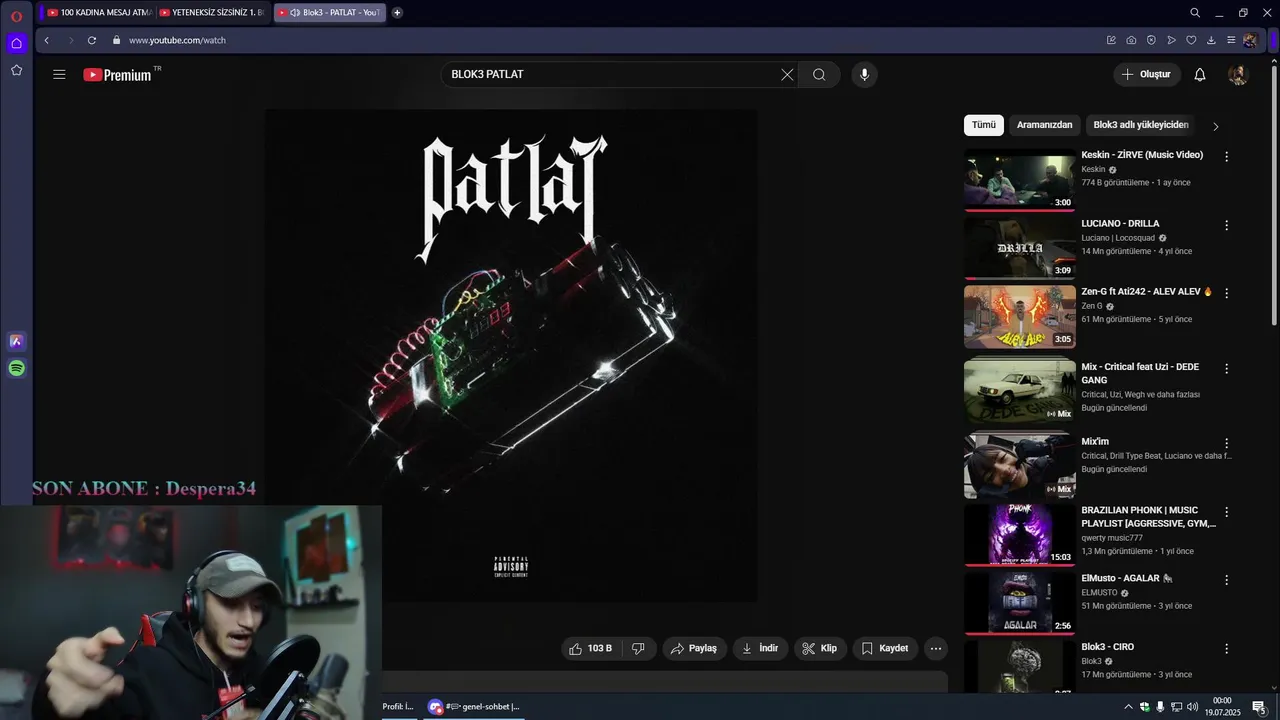Open options menu for ElMusto - AGALAR

click(x=1226, y=580)
